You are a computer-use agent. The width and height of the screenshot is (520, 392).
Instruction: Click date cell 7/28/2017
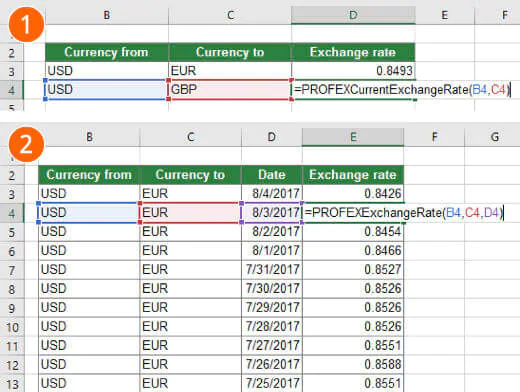click(x=272, y=326)
